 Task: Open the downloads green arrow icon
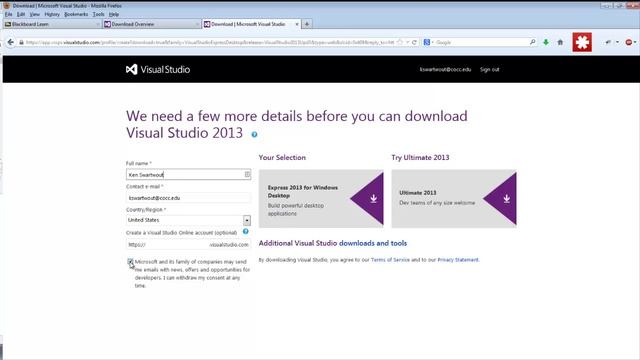click(x=546, y=42)
